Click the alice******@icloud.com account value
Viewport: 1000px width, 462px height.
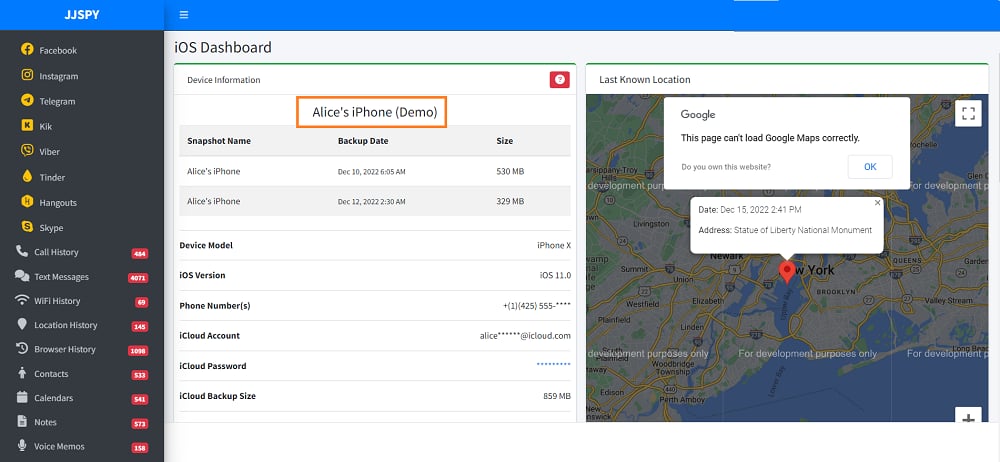(x=526, y=336)
